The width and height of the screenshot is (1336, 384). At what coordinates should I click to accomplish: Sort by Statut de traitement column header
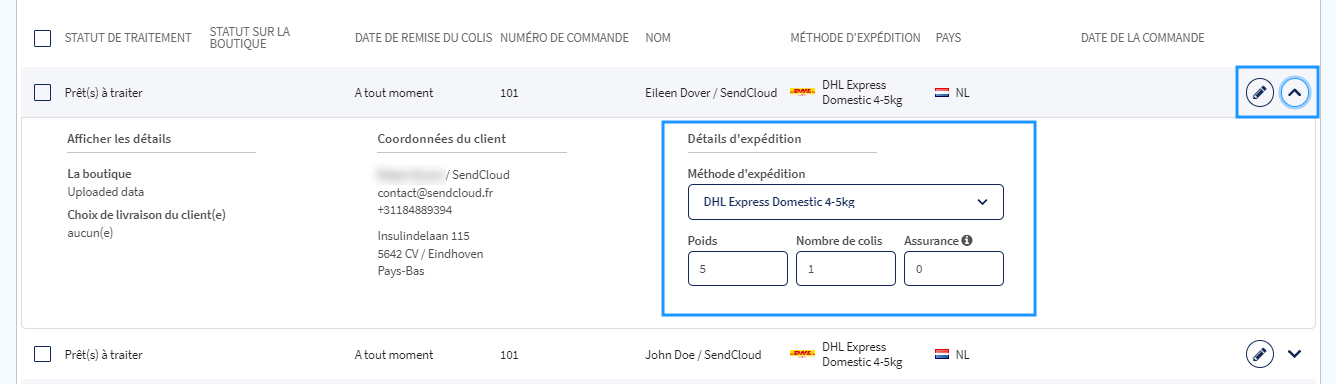point(128,38)
